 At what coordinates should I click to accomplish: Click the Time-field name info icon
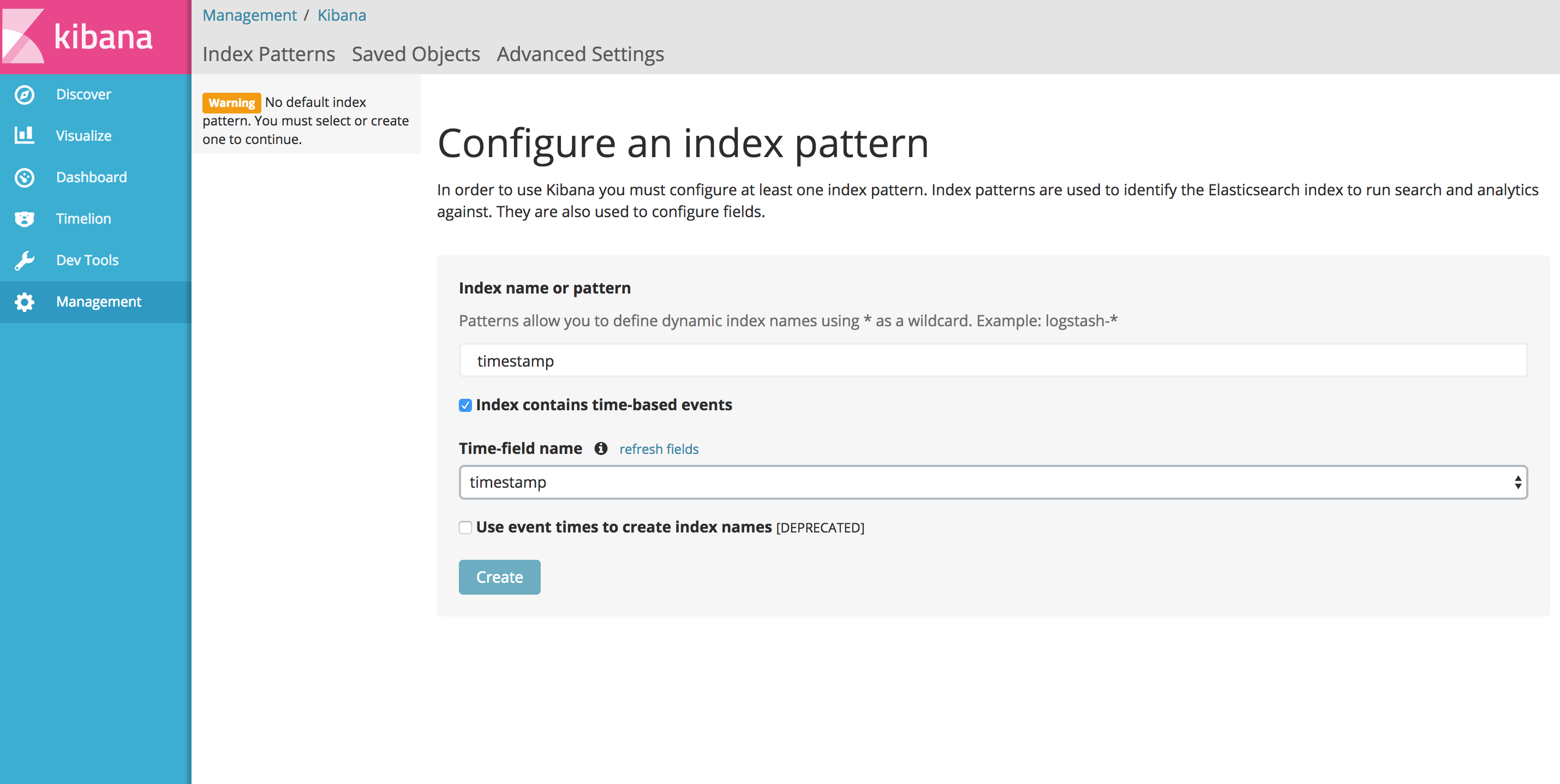pos(600,448)
